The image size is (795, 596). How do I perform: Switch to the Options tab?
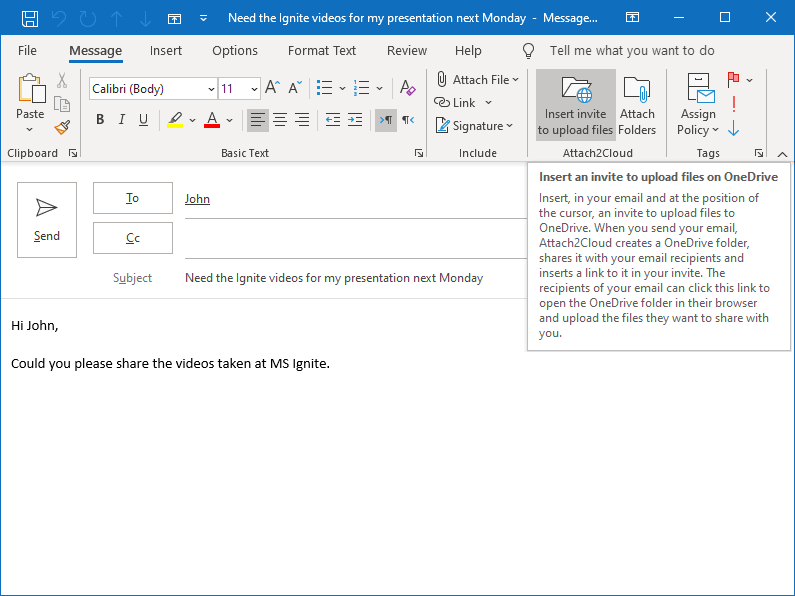tap(235, 51)
